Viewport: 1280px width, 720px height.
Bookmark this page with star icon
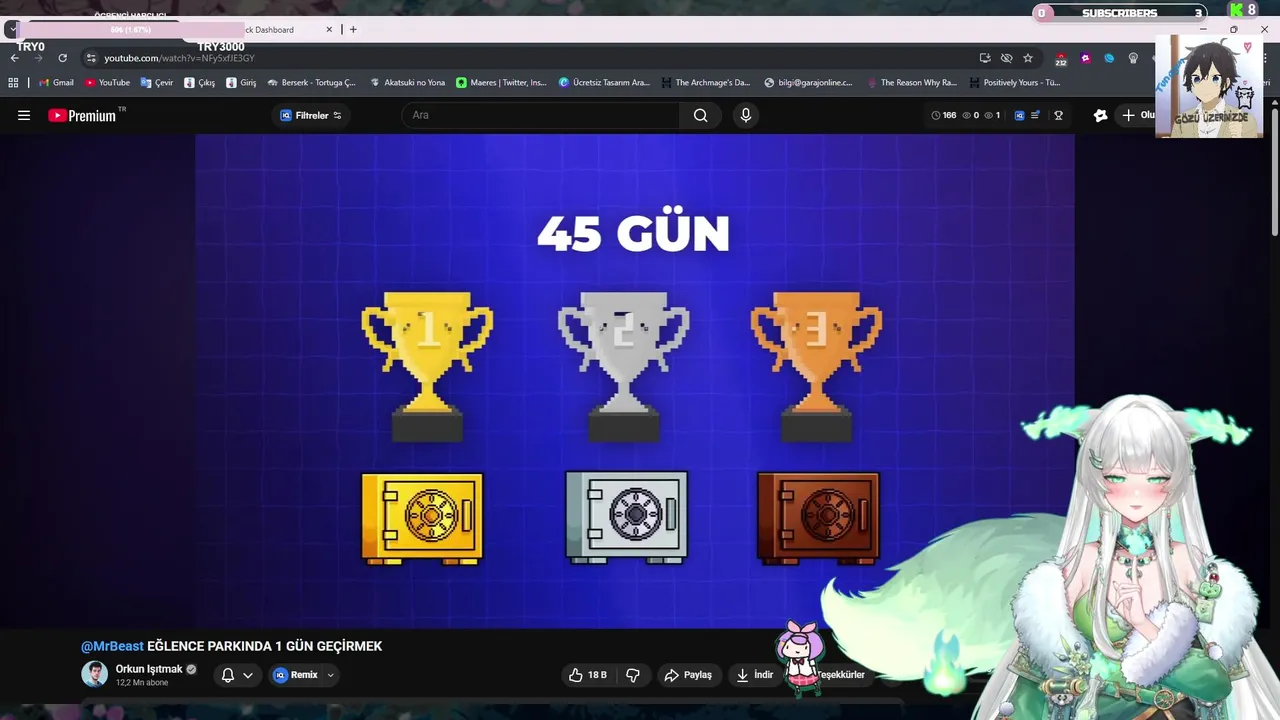click(x=1027, y=58)
